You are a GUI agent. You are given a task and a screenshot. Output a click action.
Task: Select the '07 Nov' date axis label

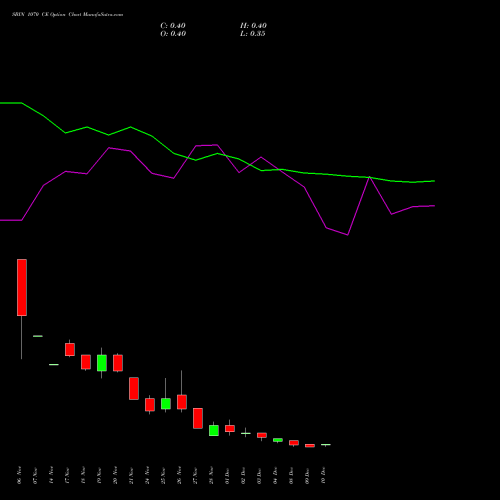coord(35,475)
